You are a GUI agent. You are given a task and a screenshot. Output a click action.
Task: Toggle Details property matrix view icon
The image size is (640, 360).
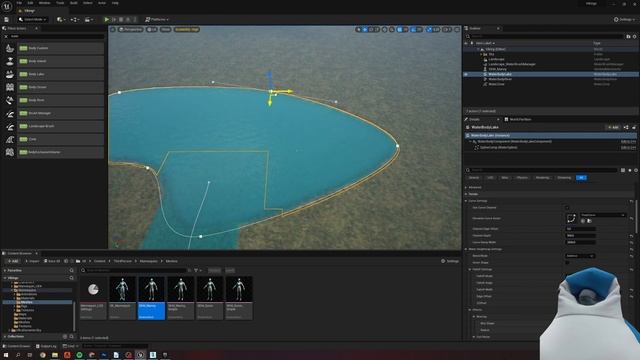[623, 170]
